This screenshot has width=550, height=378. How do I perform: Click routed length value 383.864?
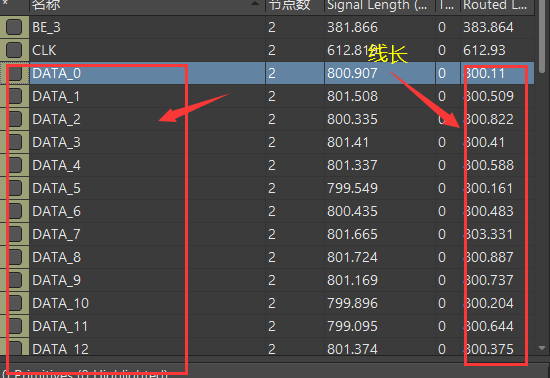pos(488,27)
